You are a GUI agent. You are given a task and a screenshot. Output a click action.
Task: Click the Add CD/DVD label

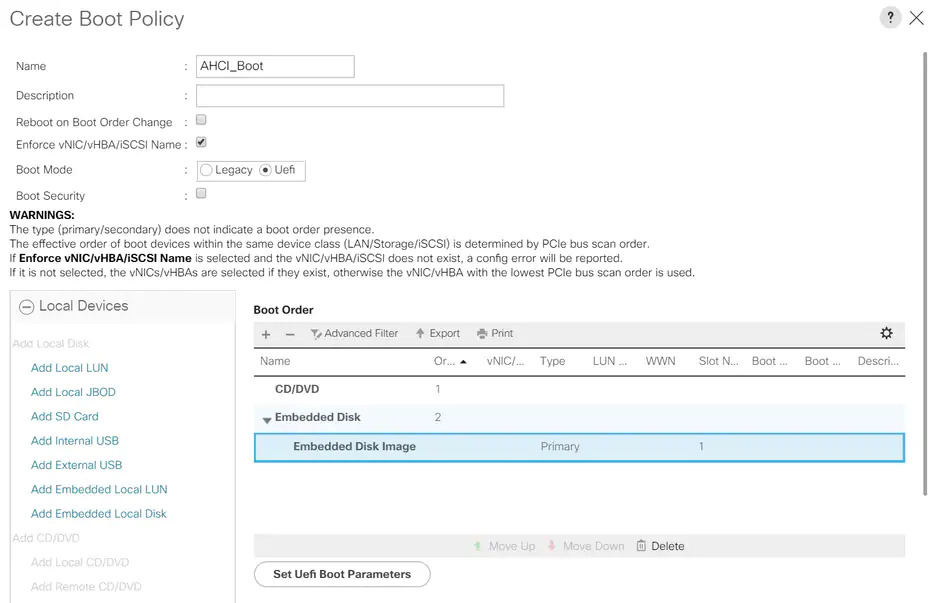(x=46, y=538)
